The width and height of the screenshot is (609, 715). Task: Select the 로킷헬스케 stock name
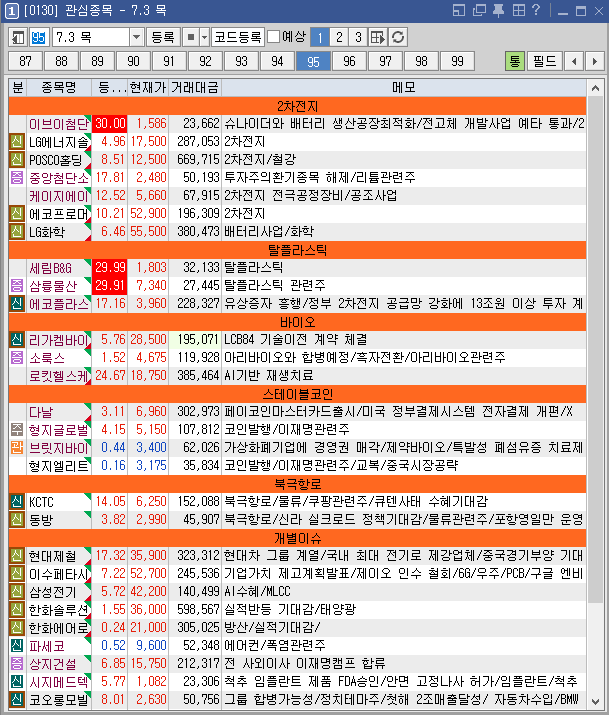pyautogui.click(x=59, y=376)
